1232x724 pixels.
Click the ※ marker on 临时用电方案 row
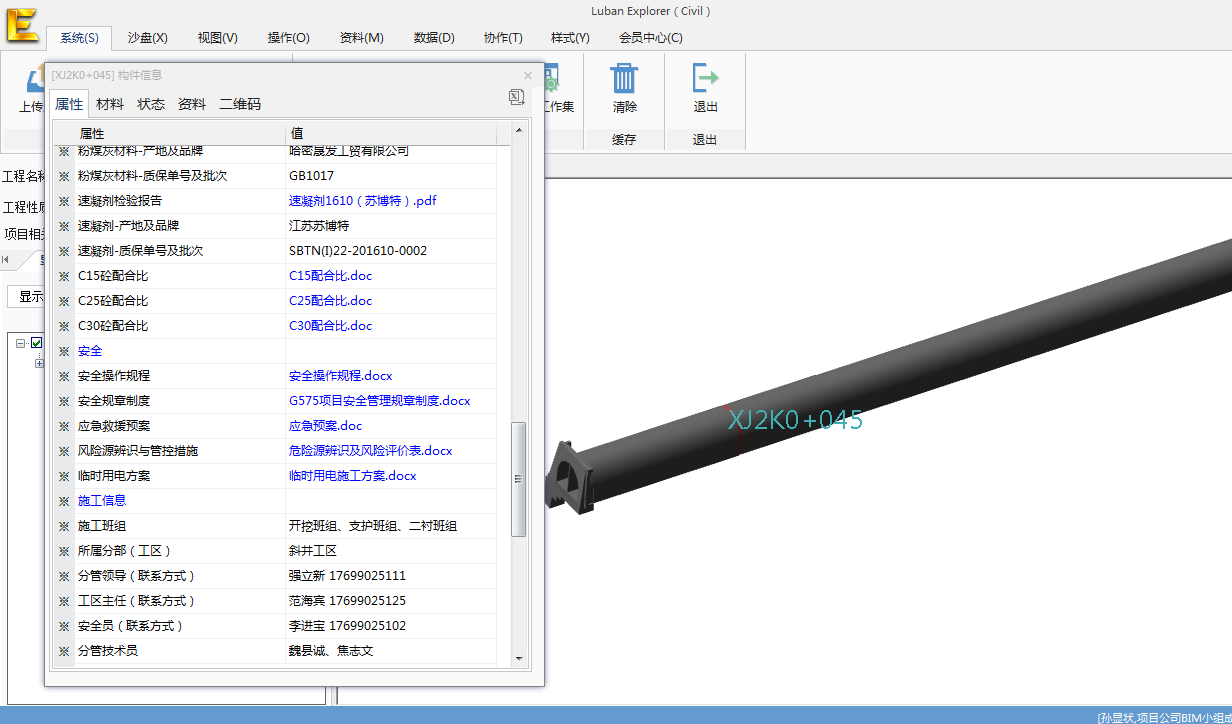pyautogui.click(x=64, y=476)
